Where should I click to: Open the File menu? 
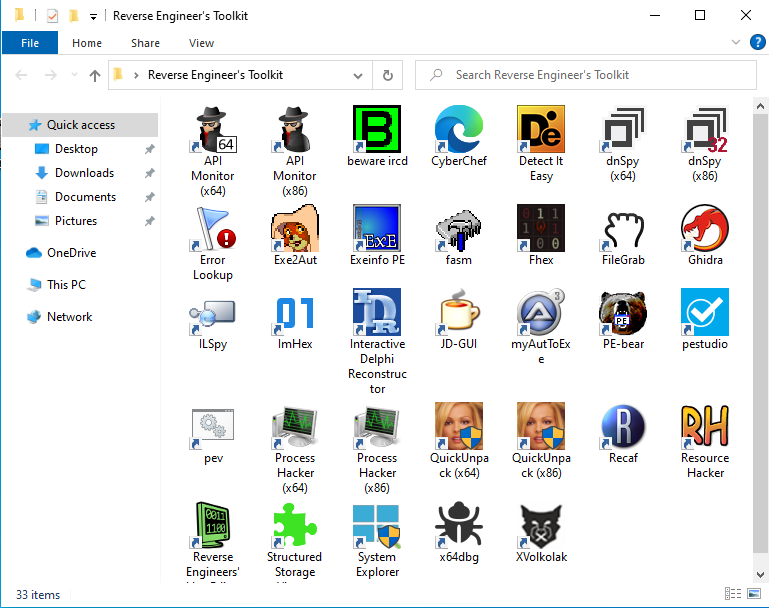click(x=30, y=43)
